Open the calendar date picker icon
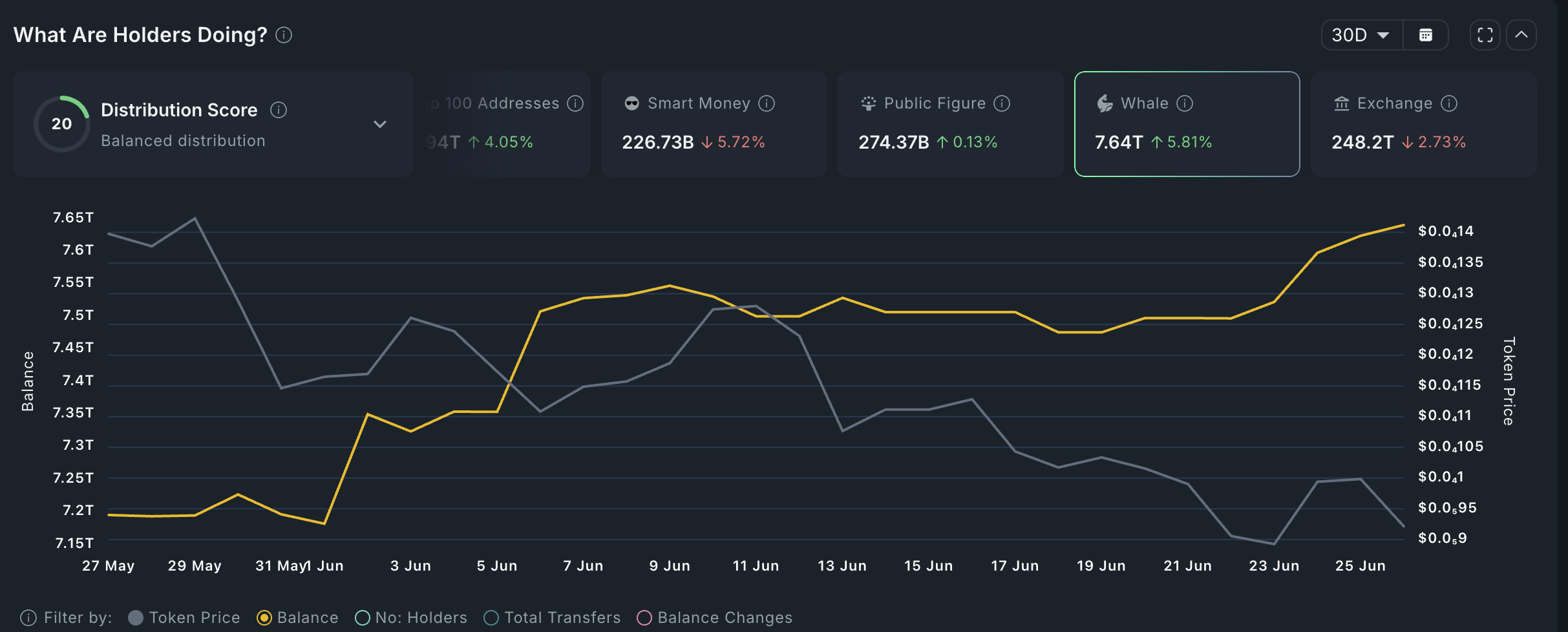 coord(1425,35)
